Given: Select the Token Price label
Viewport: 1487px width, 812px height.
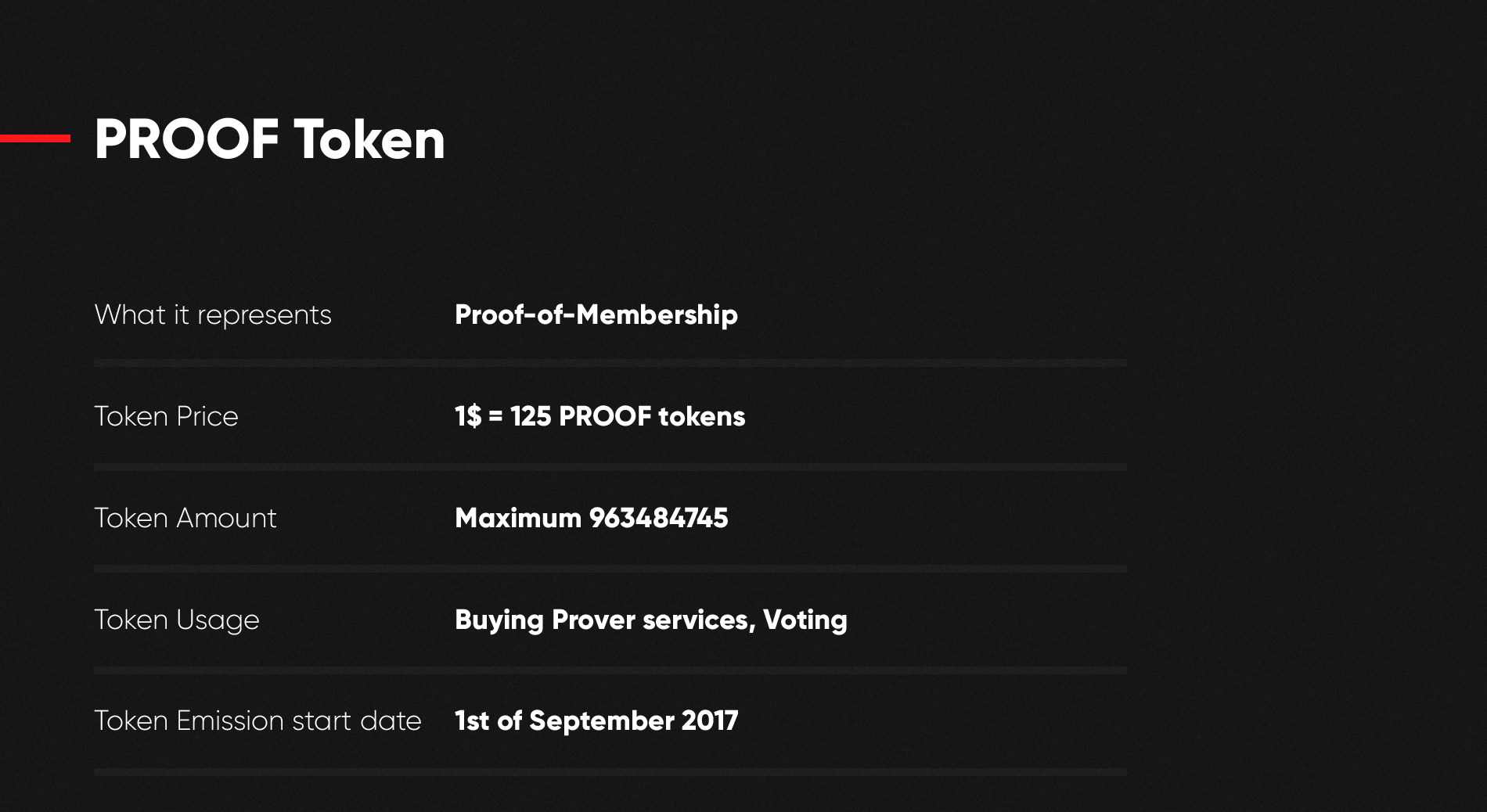Looking at the screenshot, I should [x=166, y=416].
